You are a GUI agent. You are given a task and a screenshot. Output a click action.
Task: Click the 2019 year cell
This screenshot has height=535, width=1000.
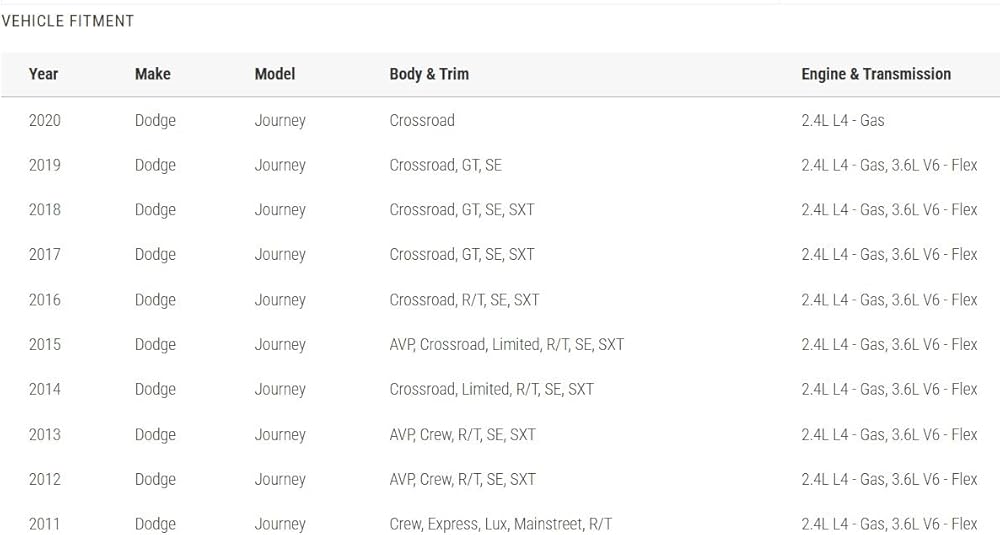44,165
